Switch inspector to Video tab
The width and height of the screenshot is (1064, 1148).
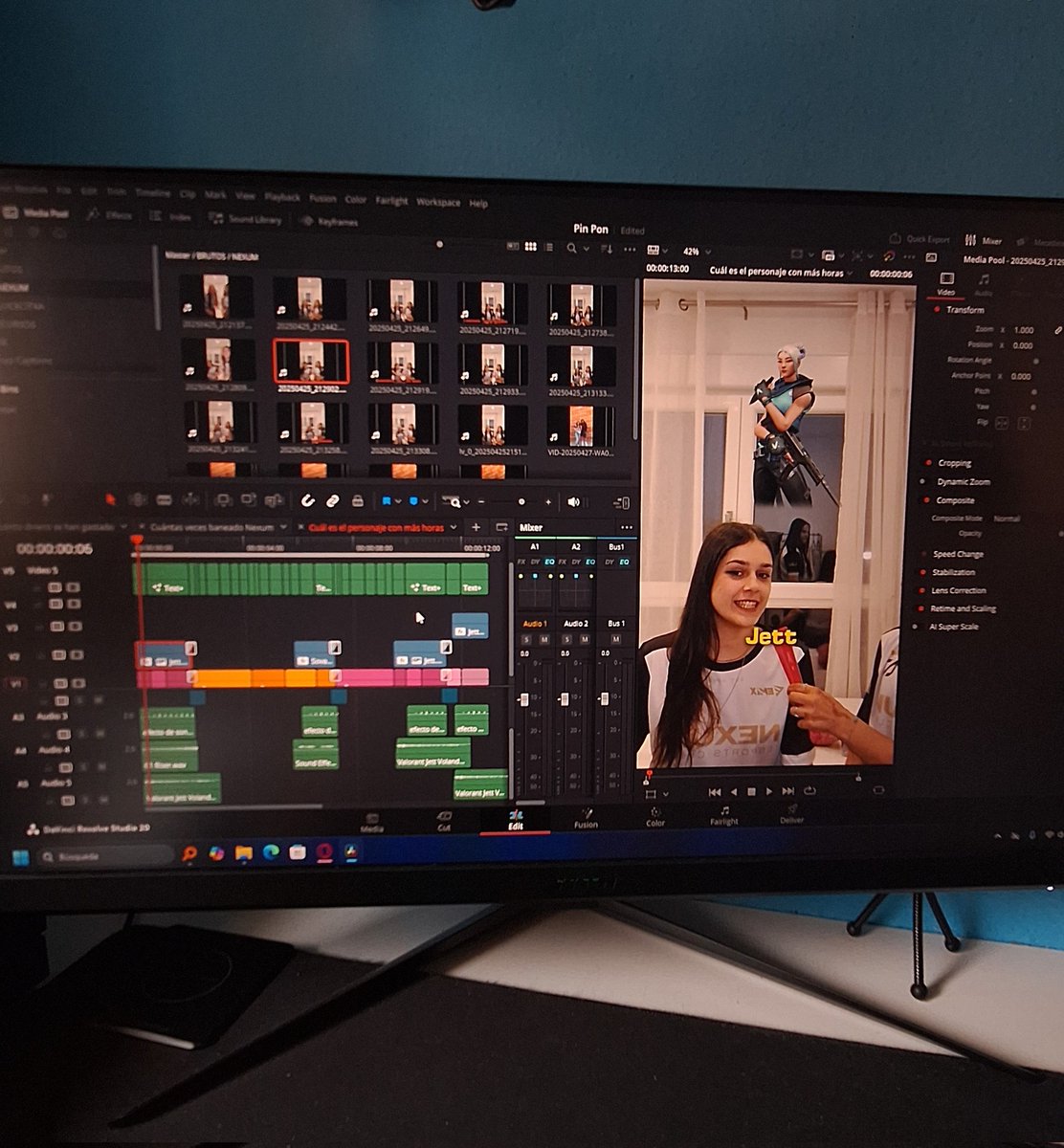coord(945,284)
